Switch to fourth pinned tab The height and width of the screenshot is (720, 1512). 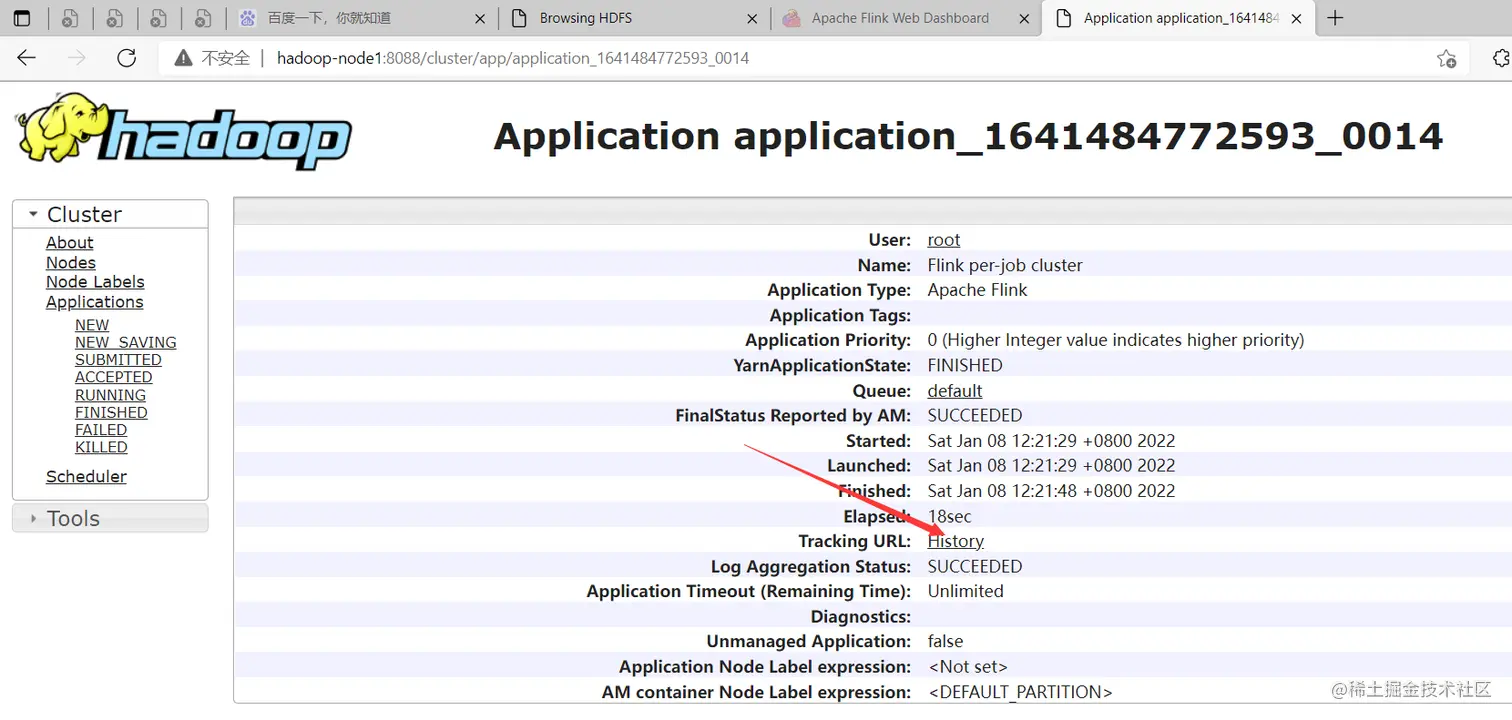point(203,18)
